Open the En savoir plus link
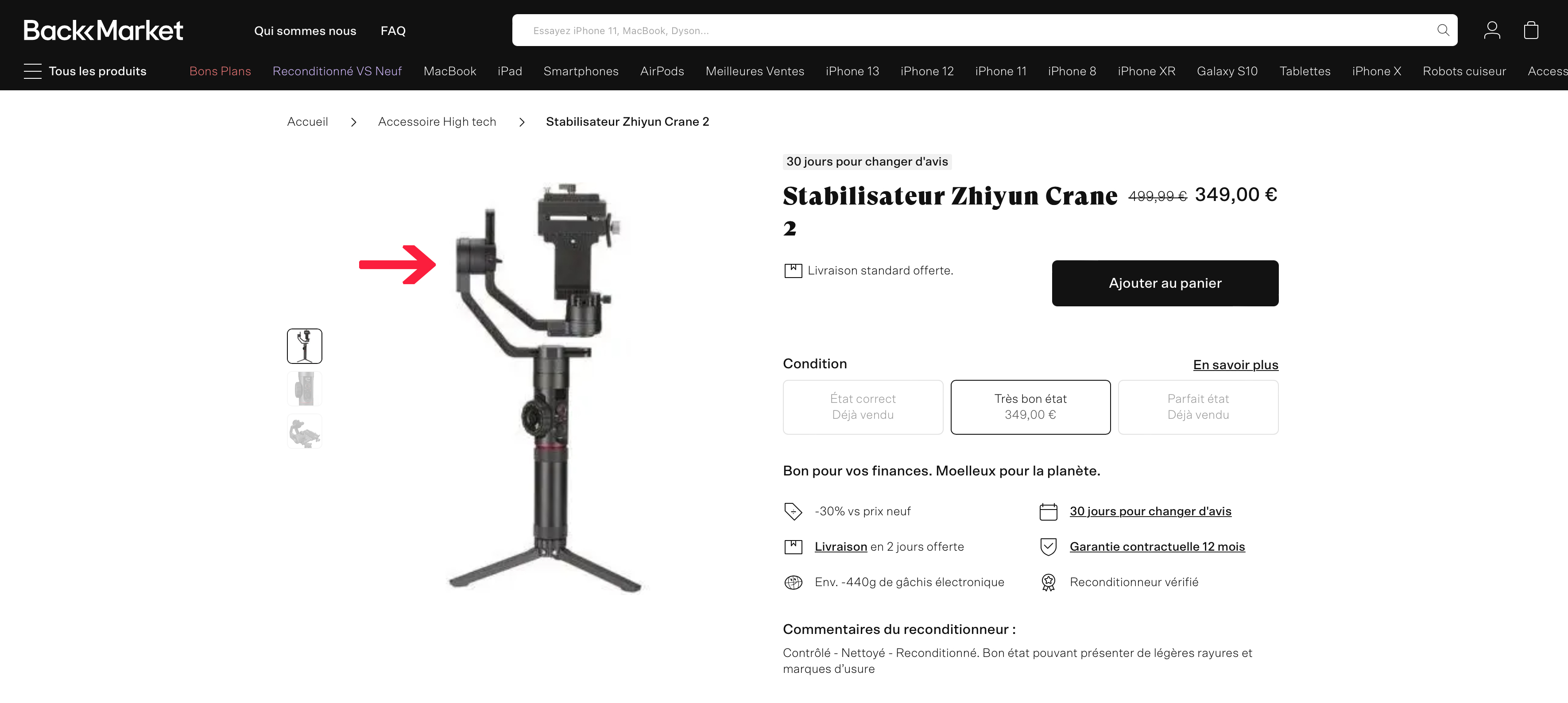Viewport: 1568px width, 703px height. (x=1235, y=365)
